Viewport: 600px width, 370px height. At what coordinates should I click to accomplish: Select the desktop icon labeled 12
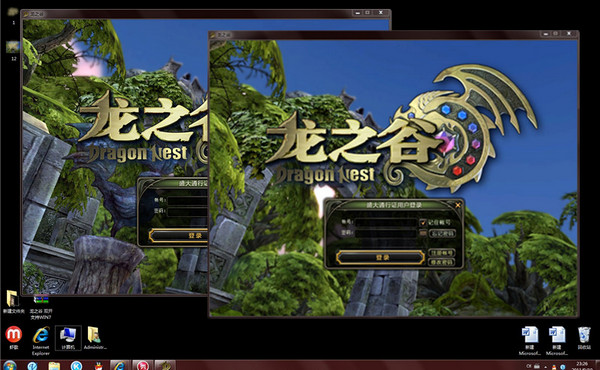[x=13, y=51]
